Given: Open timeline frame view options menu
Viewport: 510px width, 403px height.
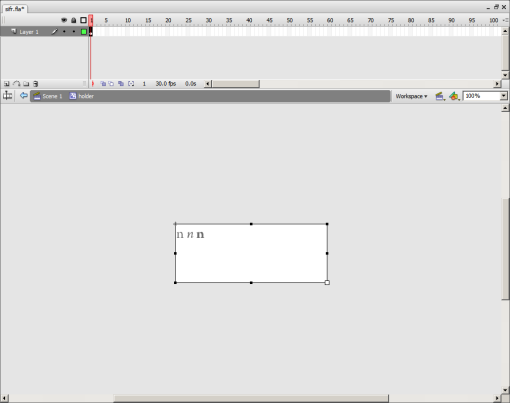Looking at the screenshot, I should pos(505,20).
